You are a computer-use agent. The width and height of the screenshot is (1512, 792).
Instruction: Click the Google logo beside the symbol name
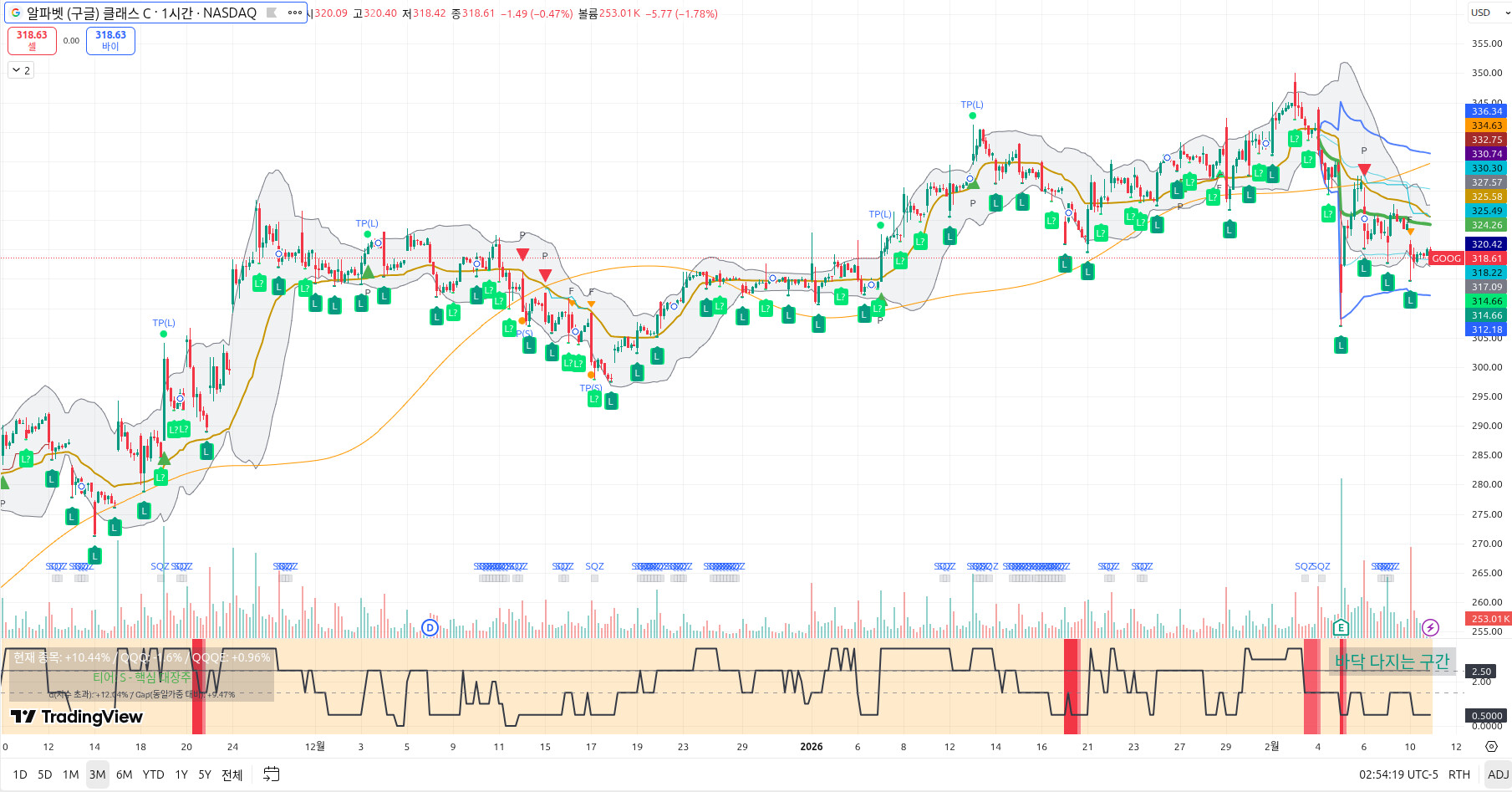tap(16, 13)
